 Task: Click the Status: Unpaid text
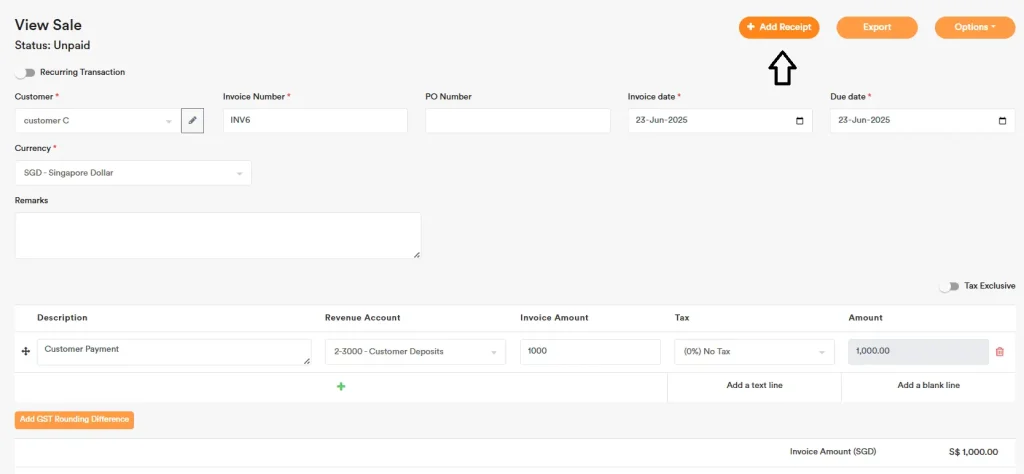coord(52,46)
